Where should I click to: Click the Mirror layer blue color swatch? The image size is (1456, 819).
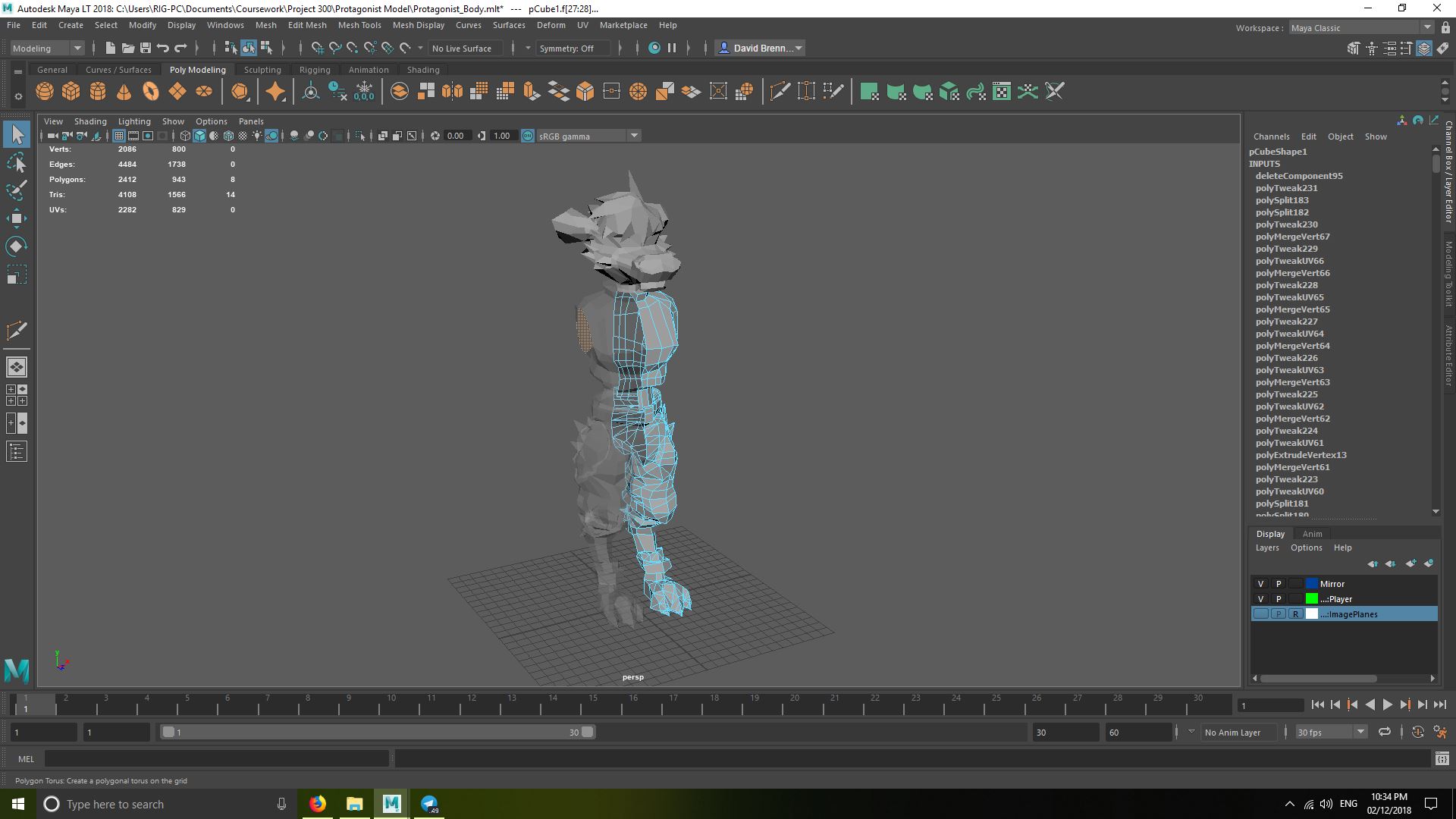click(x=1312, y=584)
